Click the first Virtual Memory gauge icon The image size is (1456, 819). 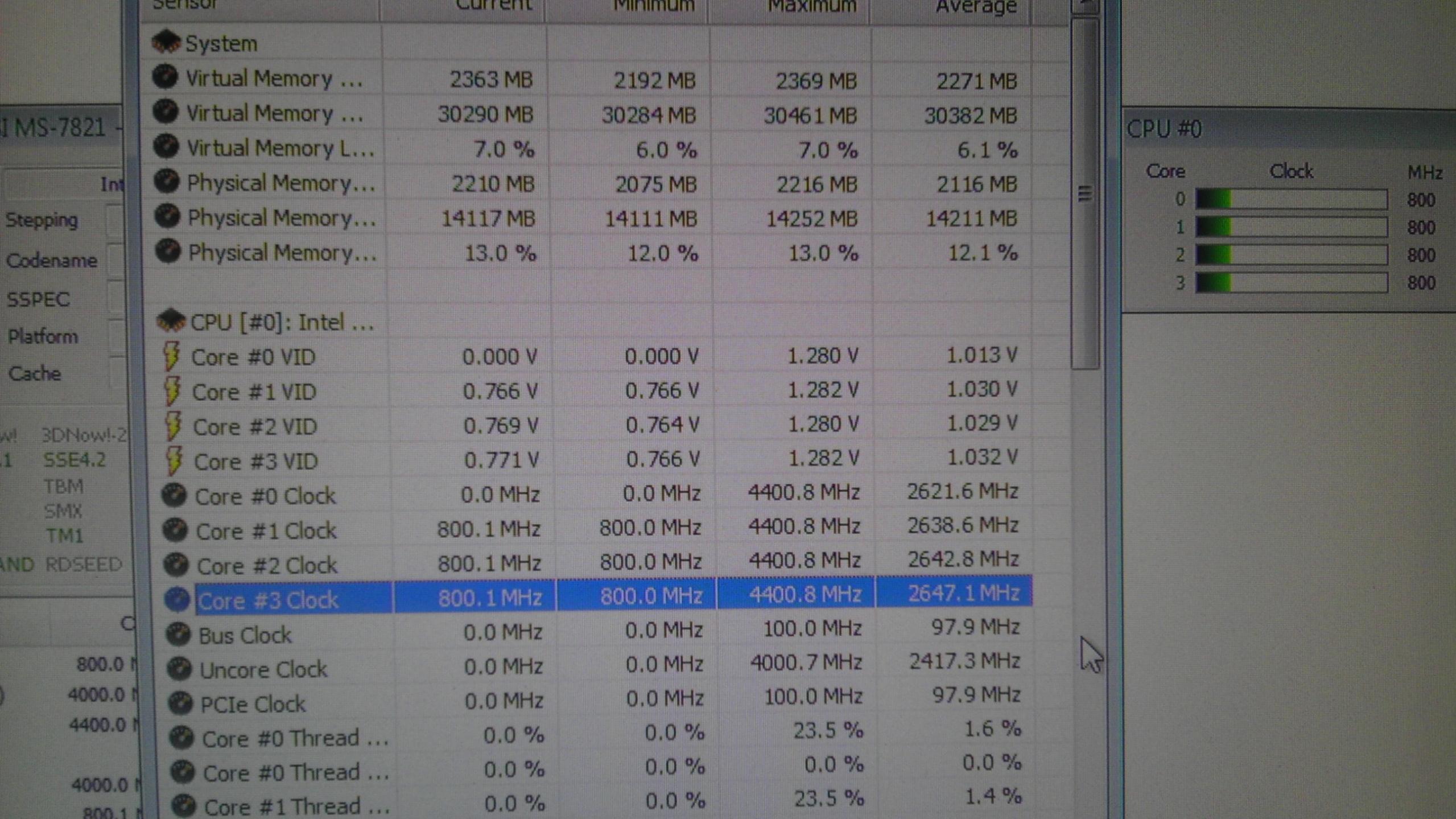point(165,77)
